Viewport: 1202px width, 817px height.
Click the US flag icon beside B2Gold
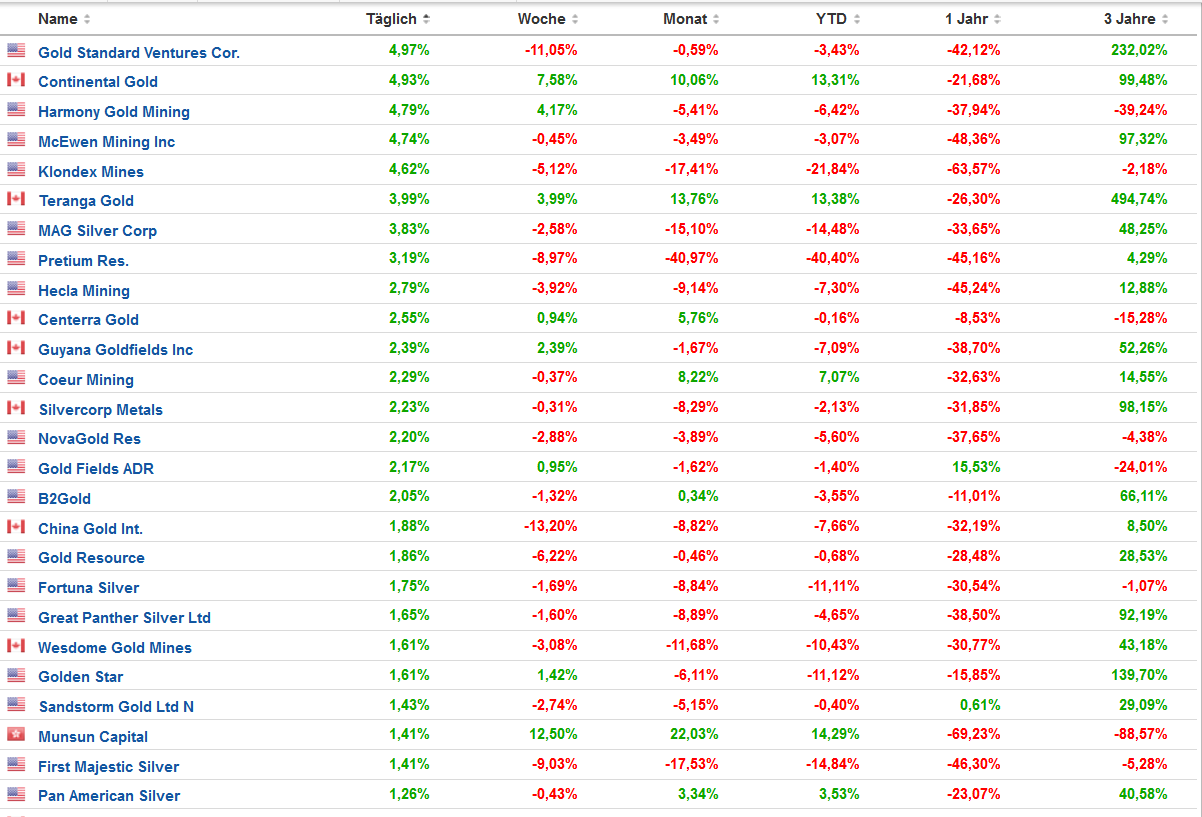click(x=16, y=497)
